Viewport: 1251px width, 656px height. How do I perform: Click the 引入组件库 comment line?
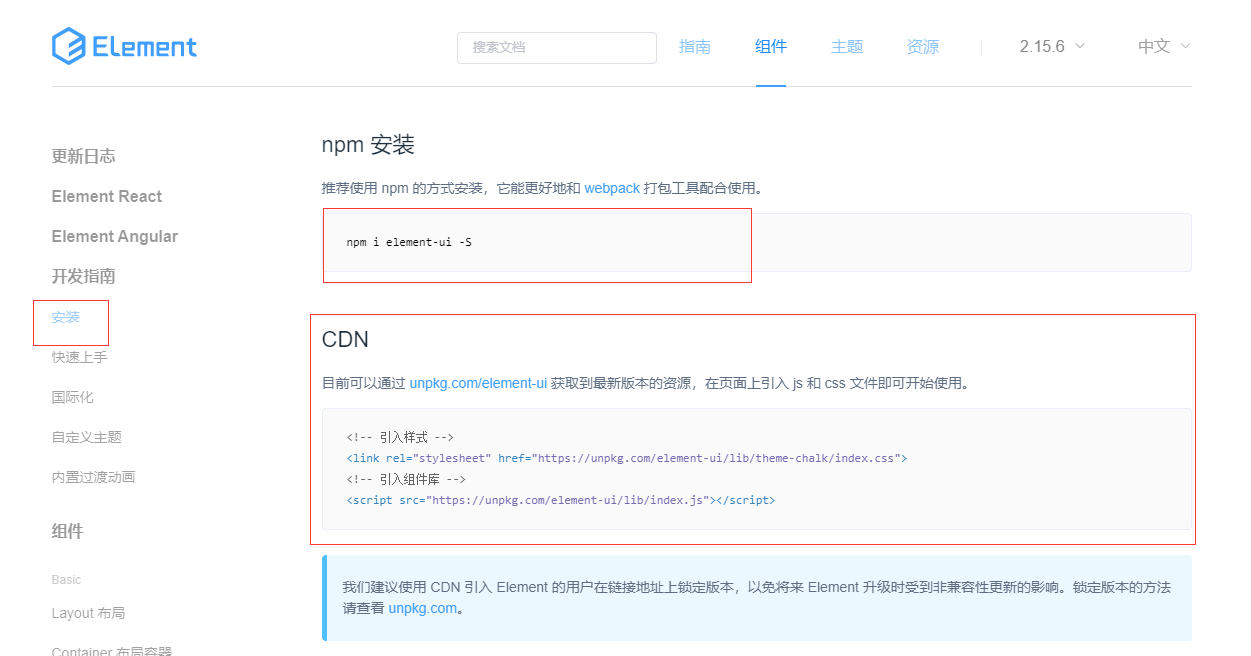tap(407, 479)
